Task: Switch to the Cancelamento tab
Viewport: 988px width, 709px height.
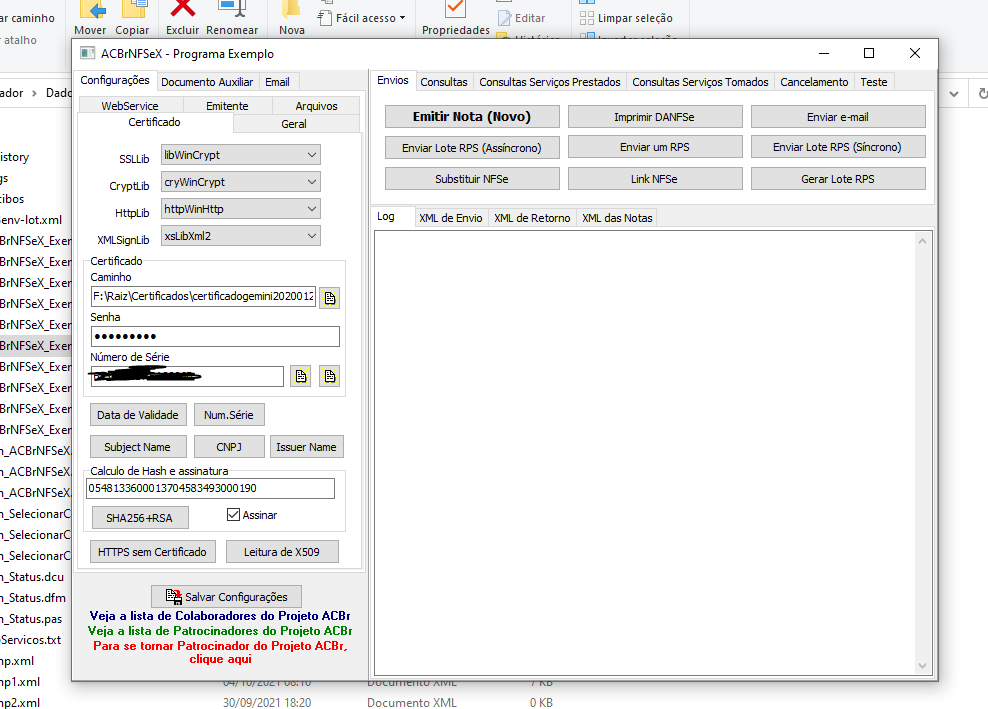Action: [x=814, y=82]
